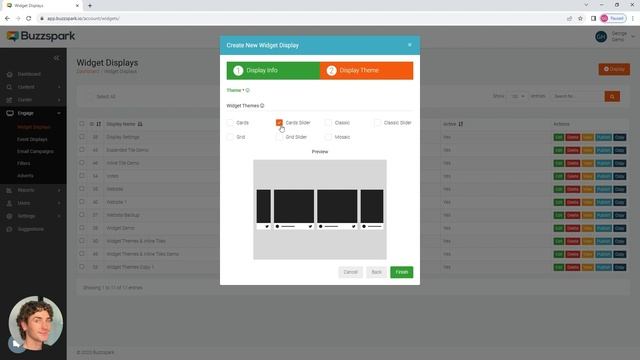Click the Dashboard breadcrumb link
Image resolution: width=640 pixels, height=360 pixels.
[x=88, y=71]
